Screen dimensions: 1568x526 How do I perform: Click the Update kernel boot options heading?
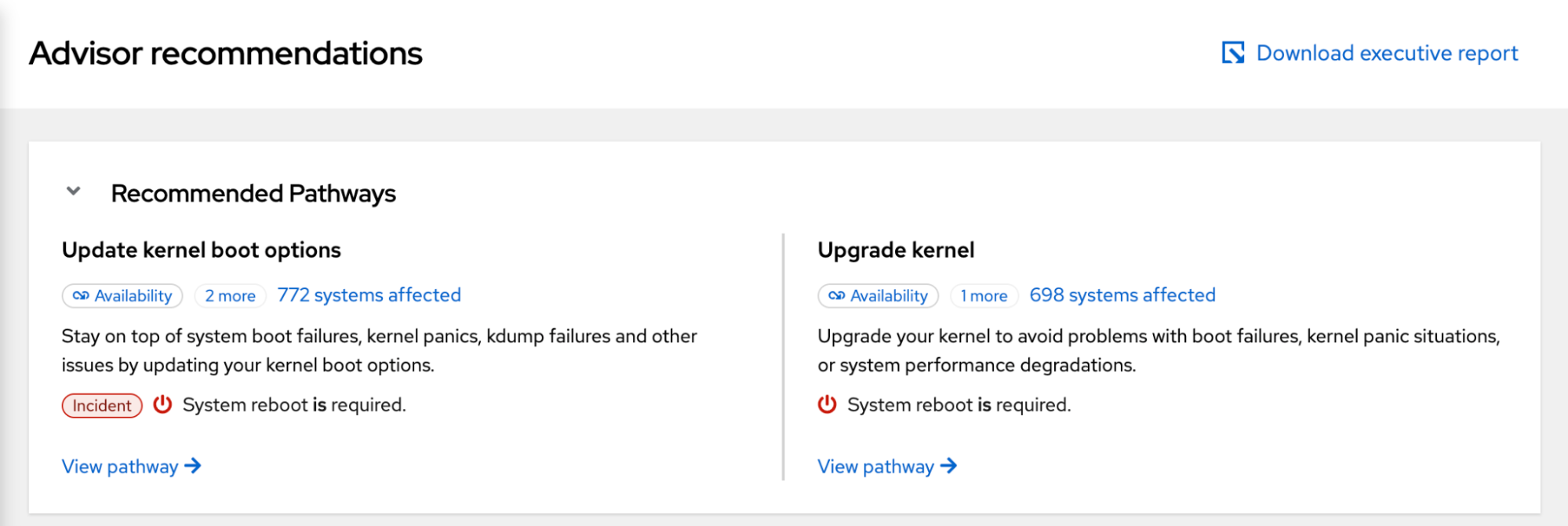click(x=202, y=250)
